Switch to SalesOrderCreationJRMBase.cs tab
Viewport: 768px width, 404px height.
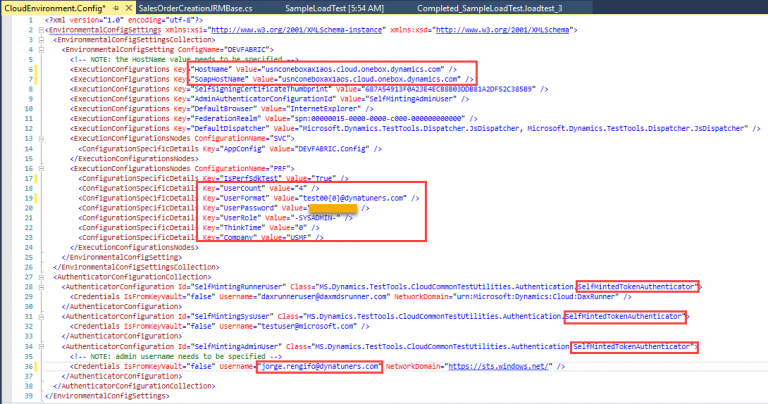pyautogui.click(x=195, y=8)
